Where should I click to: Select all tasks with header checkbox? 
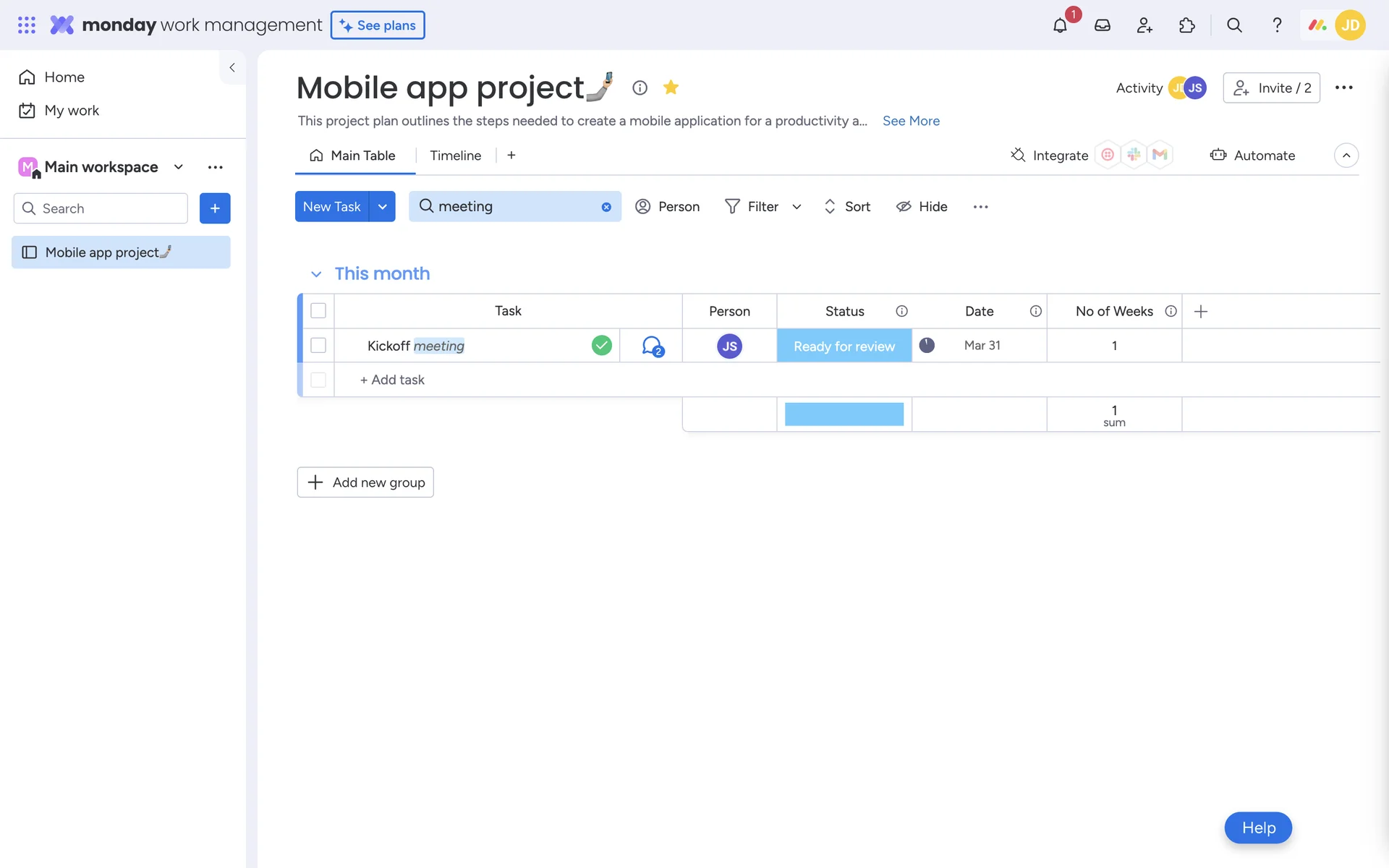pyautogui.click(x=318, y=311)
